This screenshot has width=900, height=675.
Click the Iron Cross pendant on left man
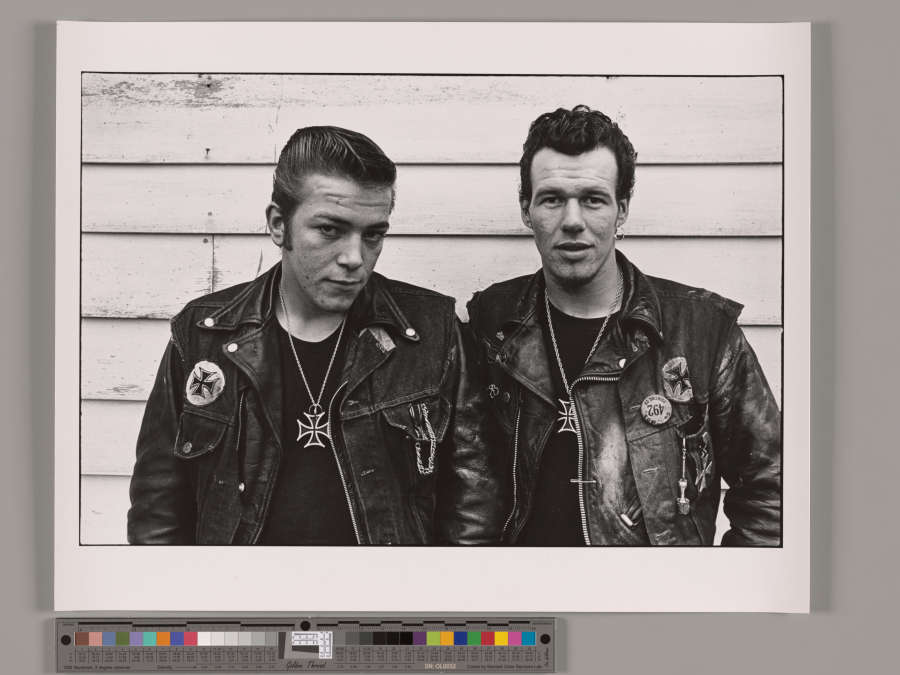(x=313, y=428)
